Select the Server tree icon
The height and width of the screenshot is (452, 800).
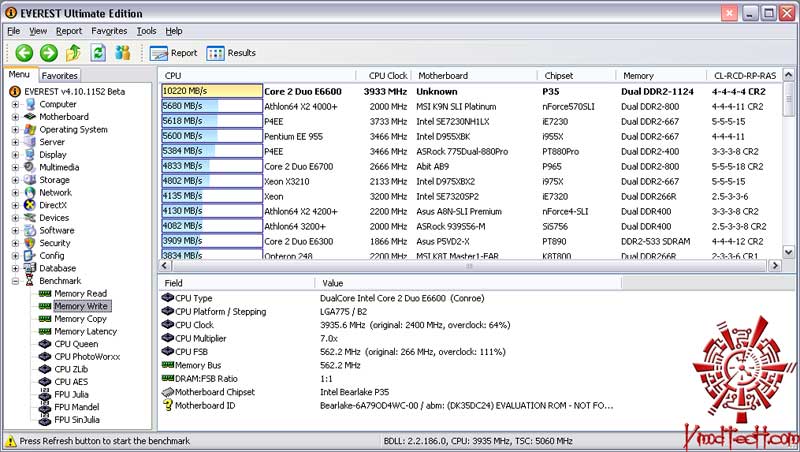(30, 142)
